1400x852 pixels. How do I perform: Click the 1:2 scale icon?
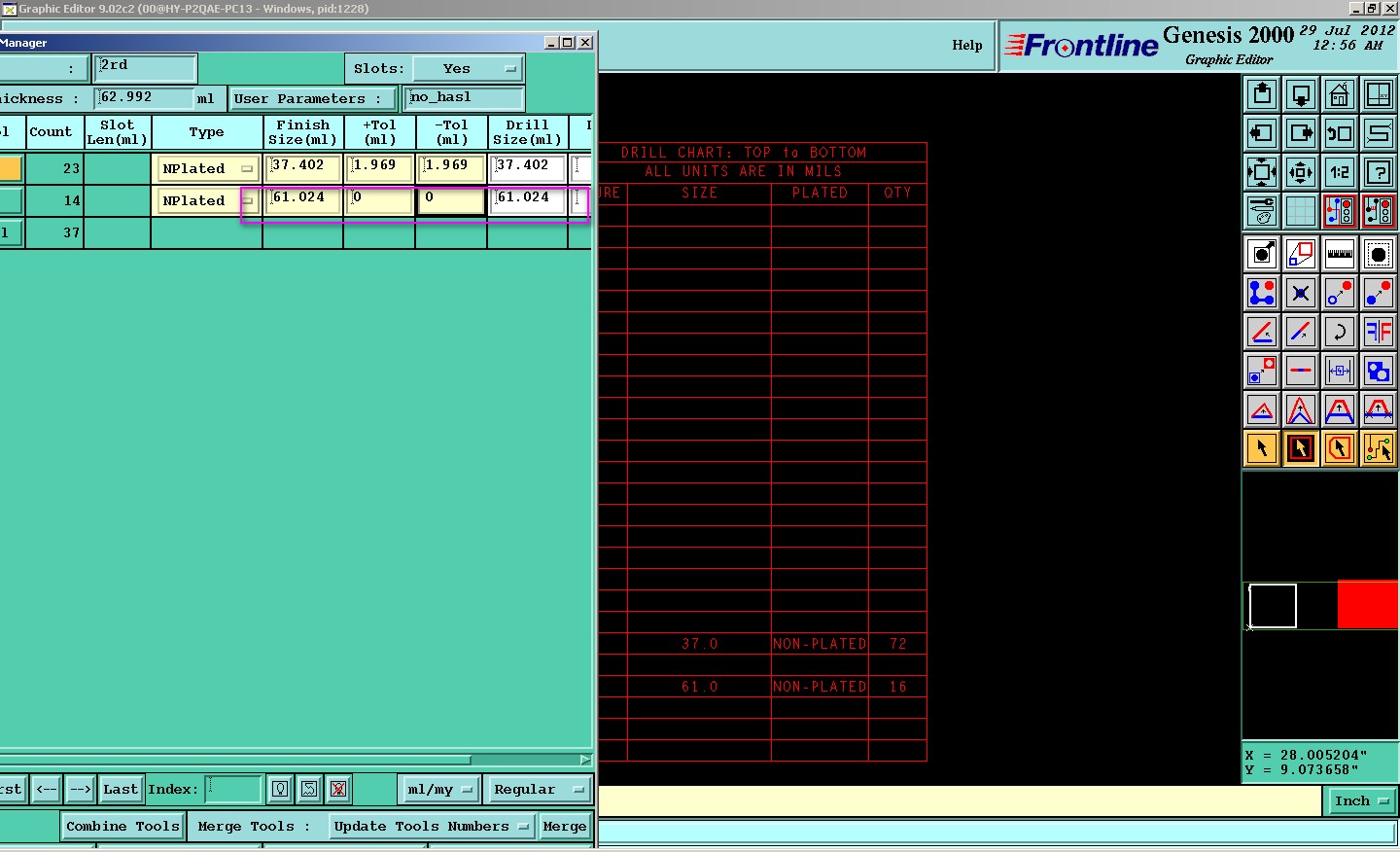click(x=1340, y=172)
